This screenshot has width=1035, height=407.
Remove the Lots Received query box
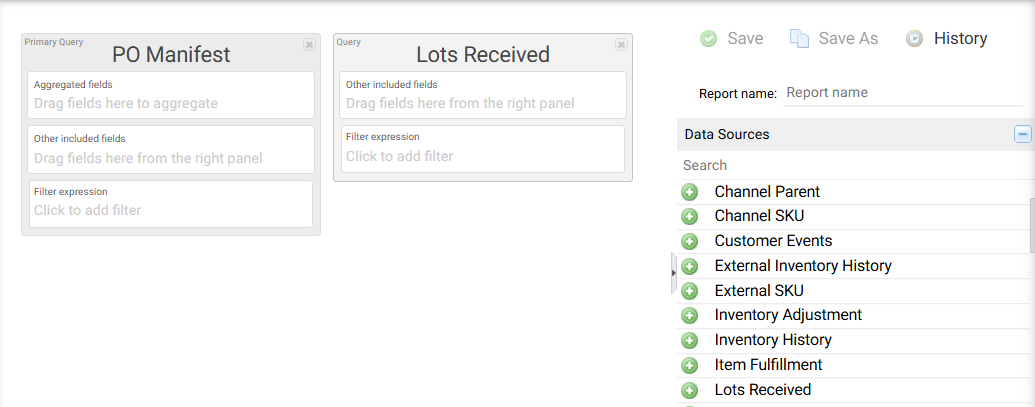click(621, 45)
